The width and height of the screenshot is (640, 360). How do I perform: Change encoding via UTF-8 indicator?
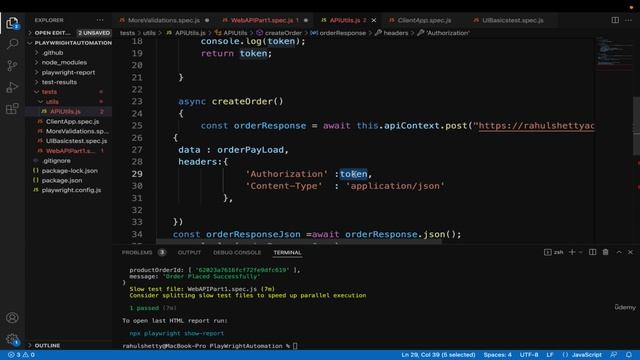tap(529, 355)
